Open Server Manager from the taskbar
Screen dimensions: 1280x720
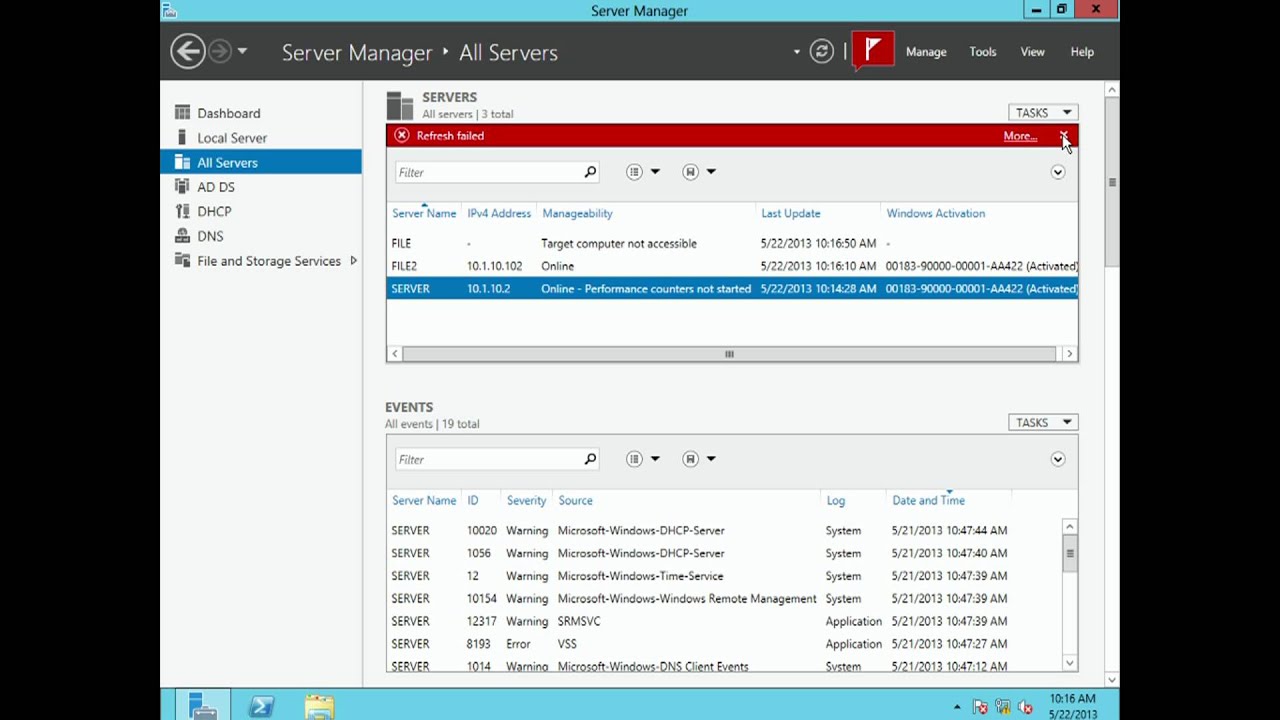tap(203, 706)
